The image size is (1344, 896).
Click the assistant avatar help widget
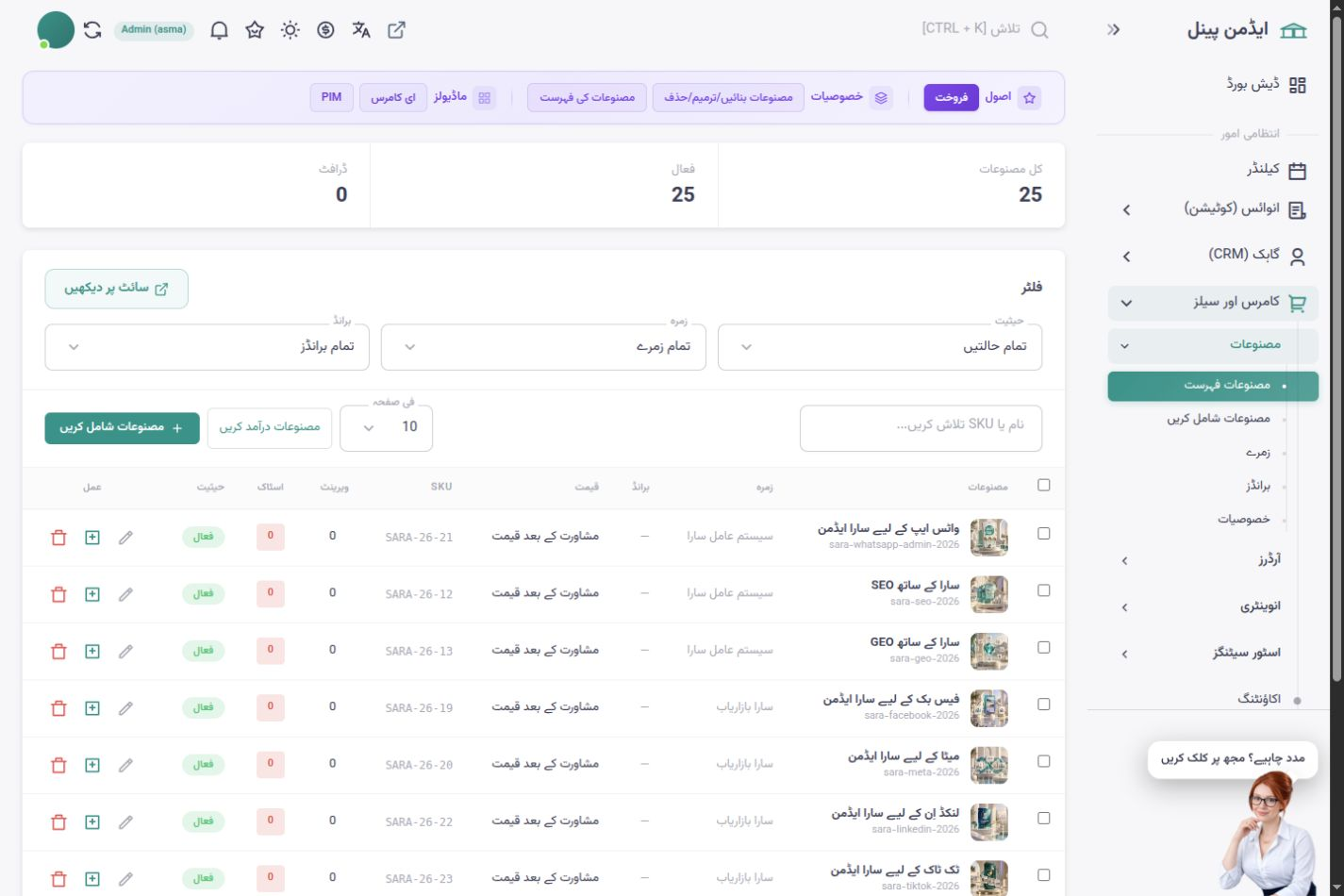[1269, 832]
